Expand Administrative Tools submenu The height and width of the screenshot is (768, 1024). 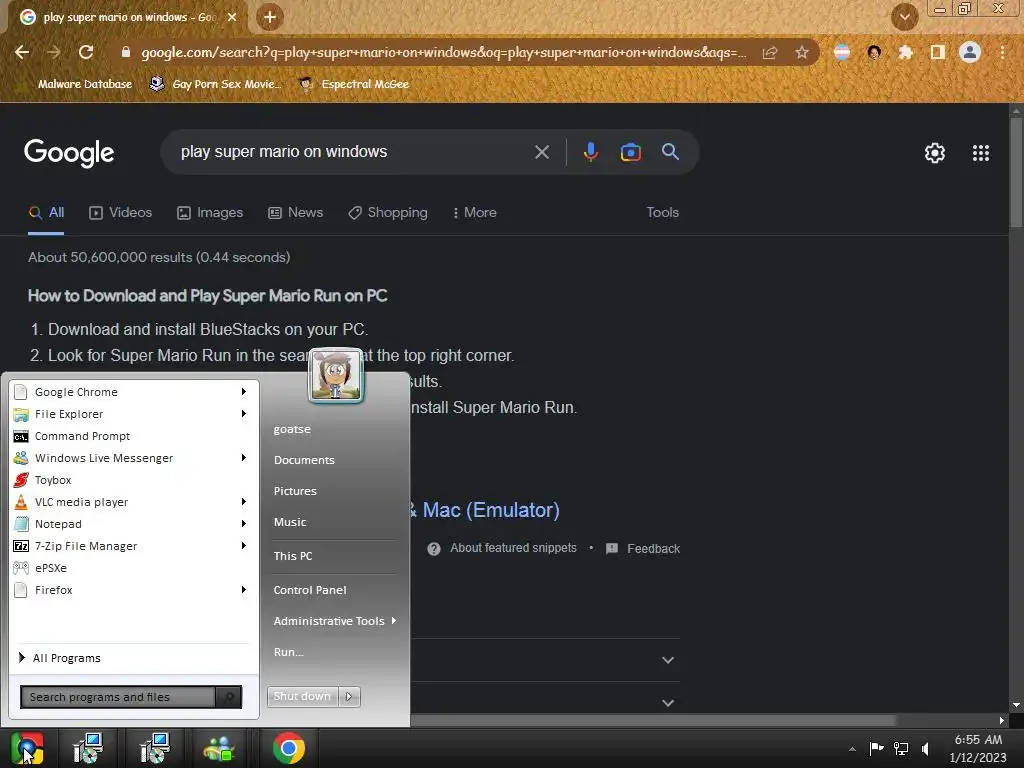[334, 621]
